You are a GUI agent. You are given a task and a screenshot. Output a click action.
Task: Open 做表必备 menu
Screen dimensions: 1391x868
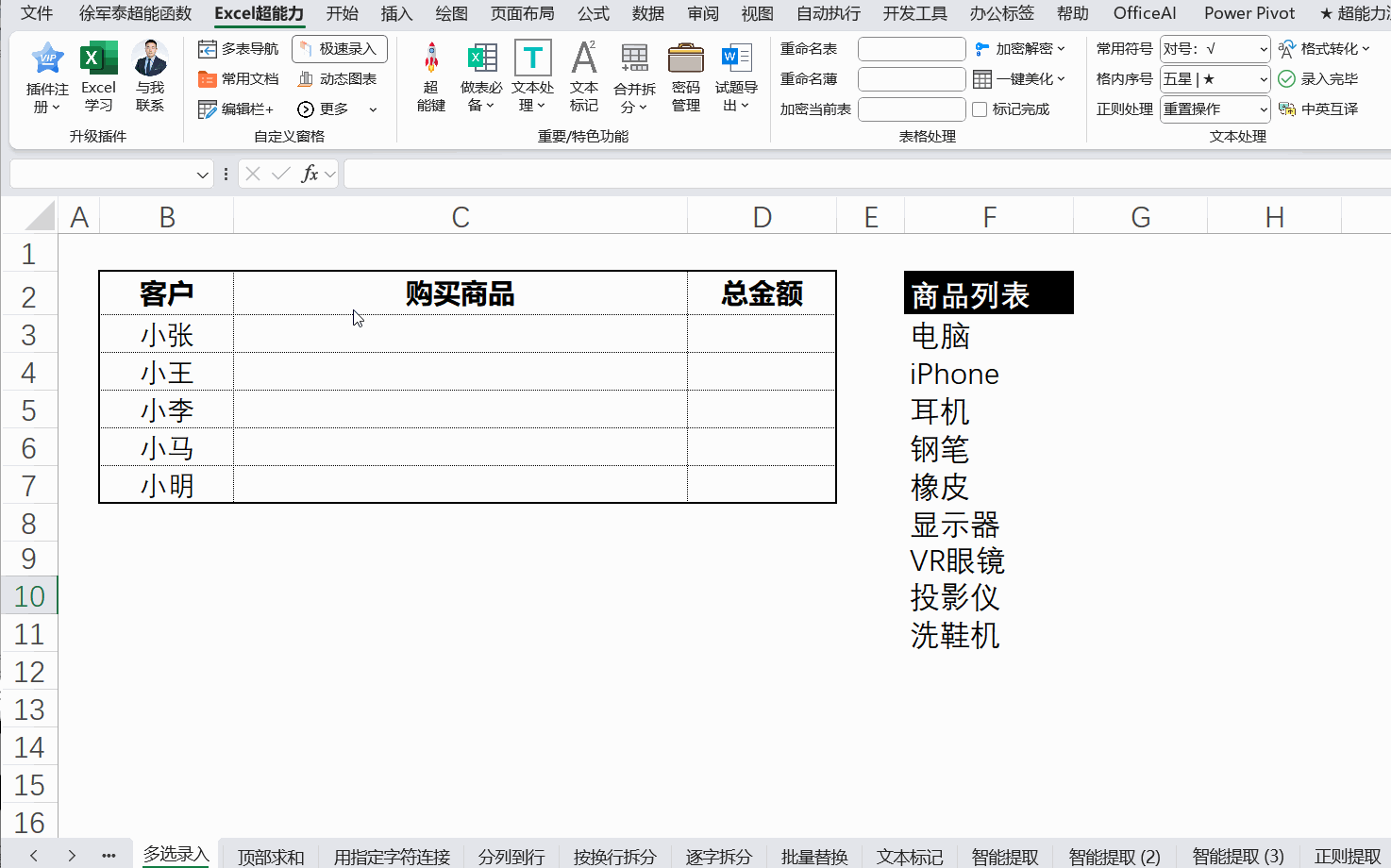click(482, 77)
